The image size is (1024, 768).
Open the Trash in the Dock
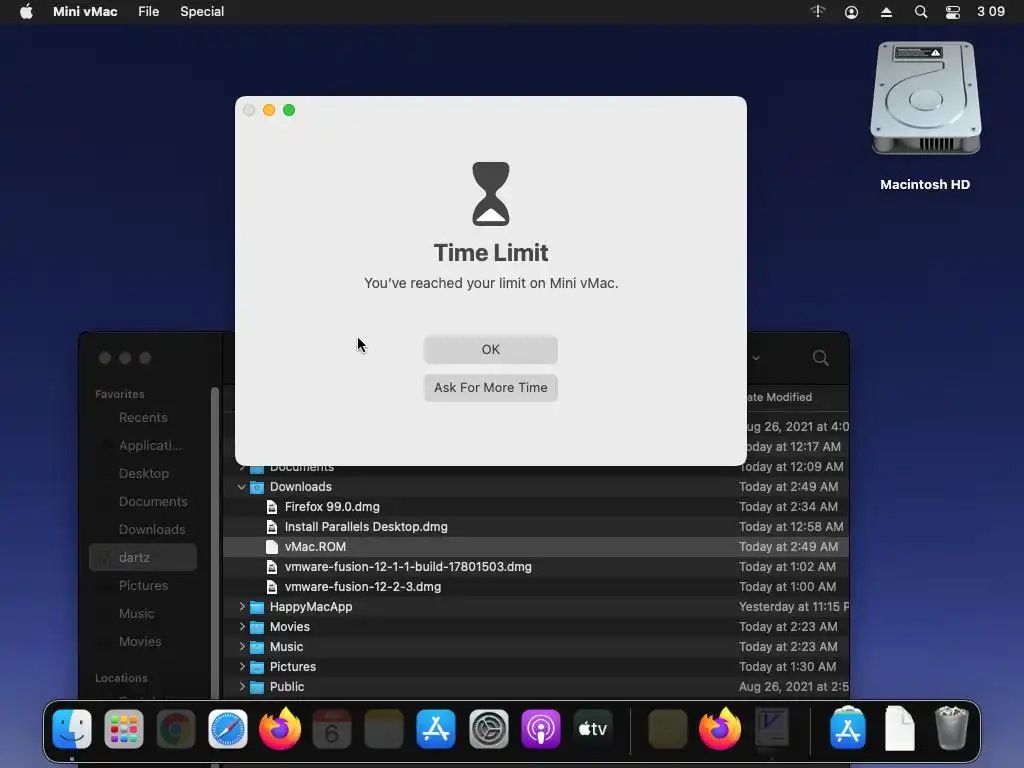(x=952, y=728)
